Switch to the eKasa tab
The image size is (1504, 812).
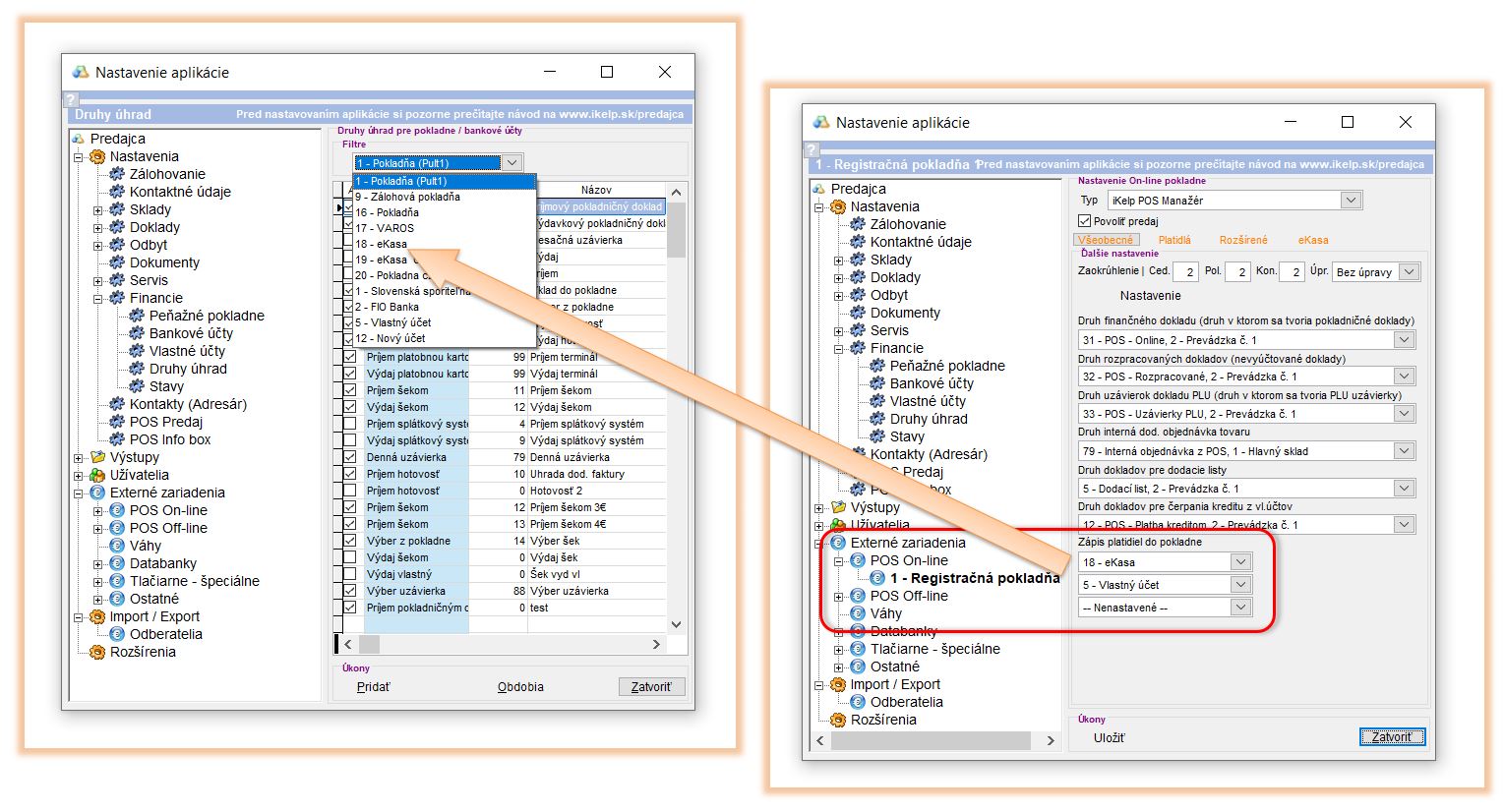coord(1312,240)
